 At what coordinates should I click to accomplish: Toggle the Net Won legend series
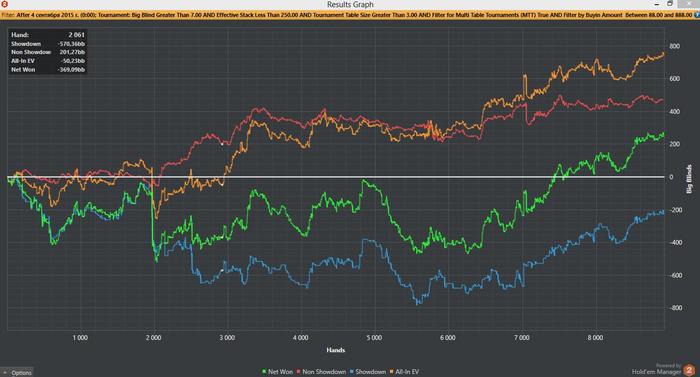coord(277,372)
